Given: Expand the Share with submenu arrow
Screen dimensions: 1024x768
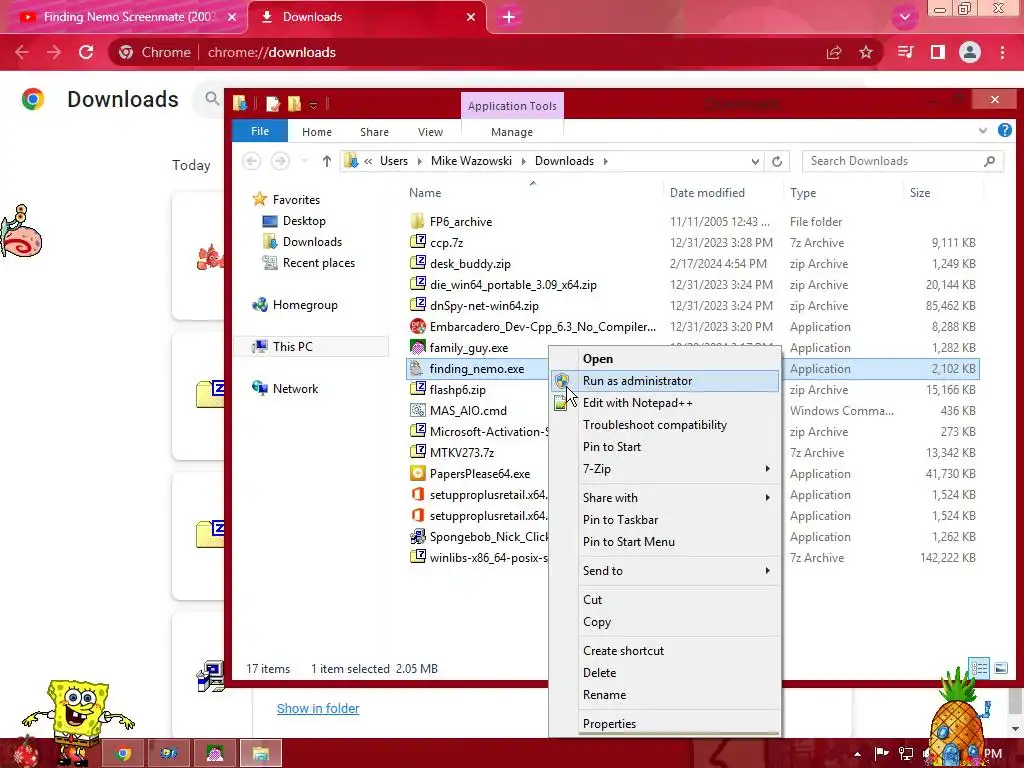Looking at the screenshot, I should tap(767, 498).
